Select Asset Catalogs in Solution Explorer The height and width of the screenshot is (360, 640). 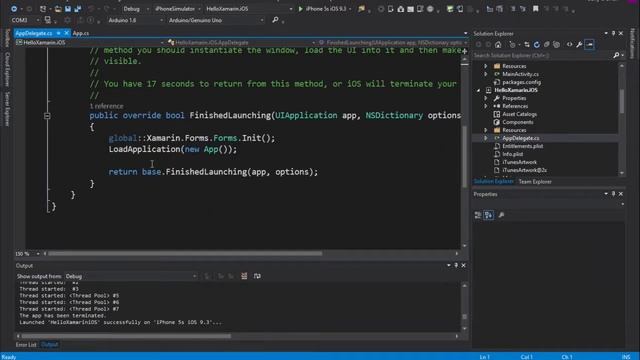click(519, 114)
